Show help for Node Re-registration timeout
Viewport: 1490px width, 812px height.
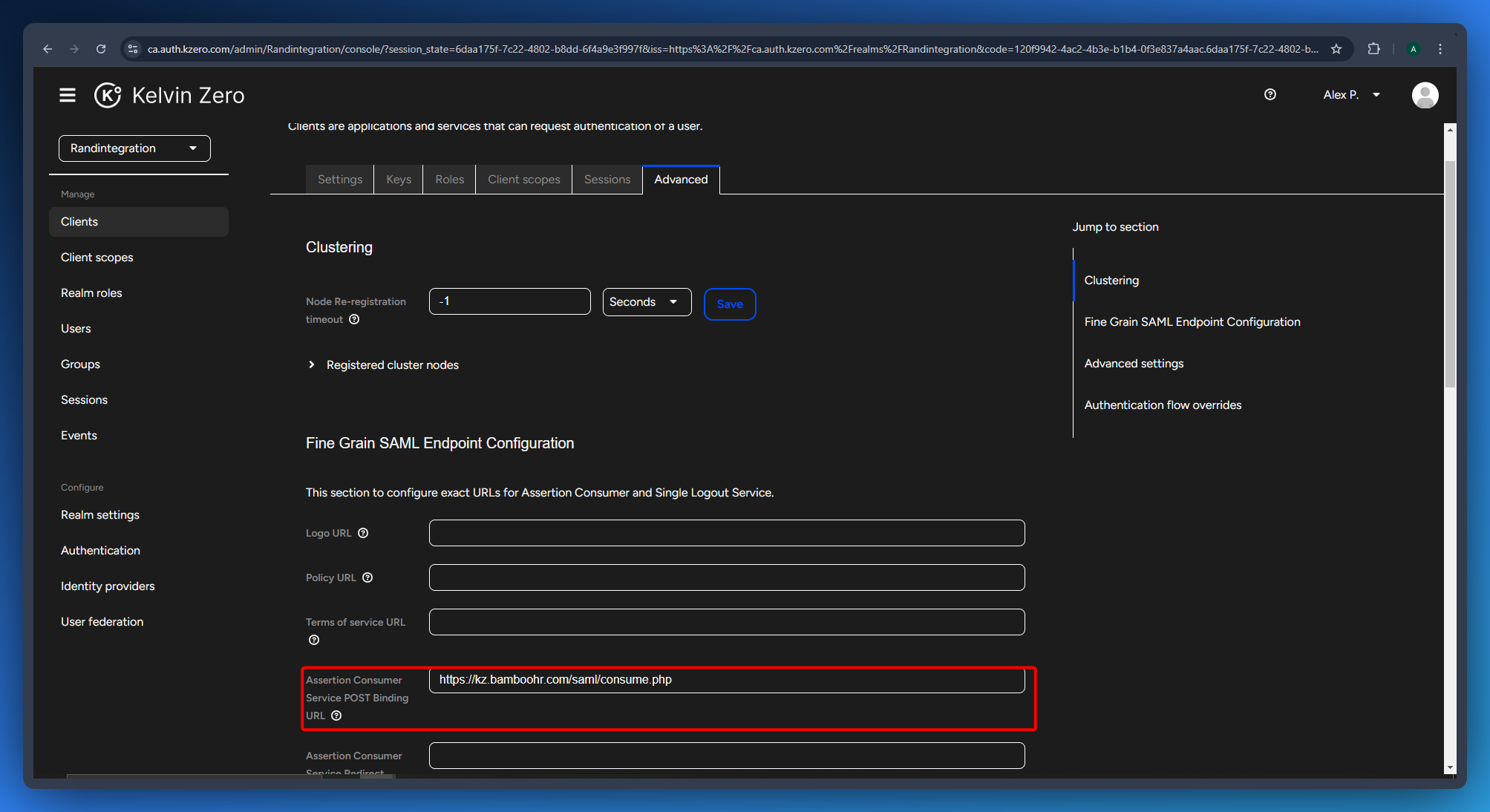point(354,319)
